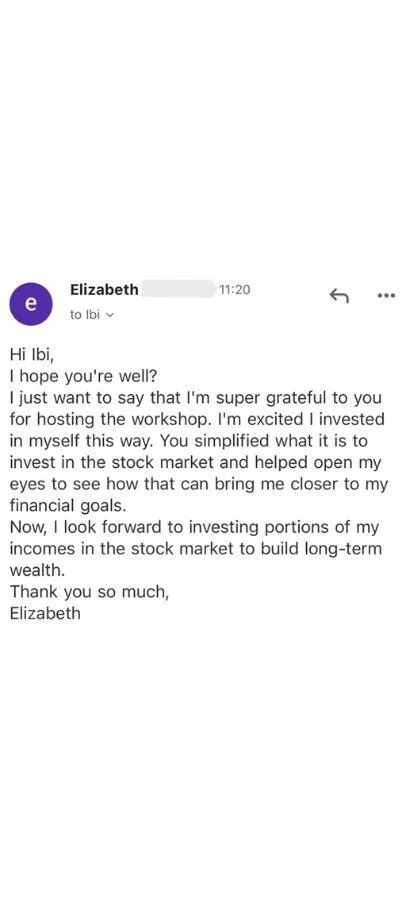Click the Elizabeth signature at message end
Viewport: 406px width, 898px height.
[x=45, y=613]
